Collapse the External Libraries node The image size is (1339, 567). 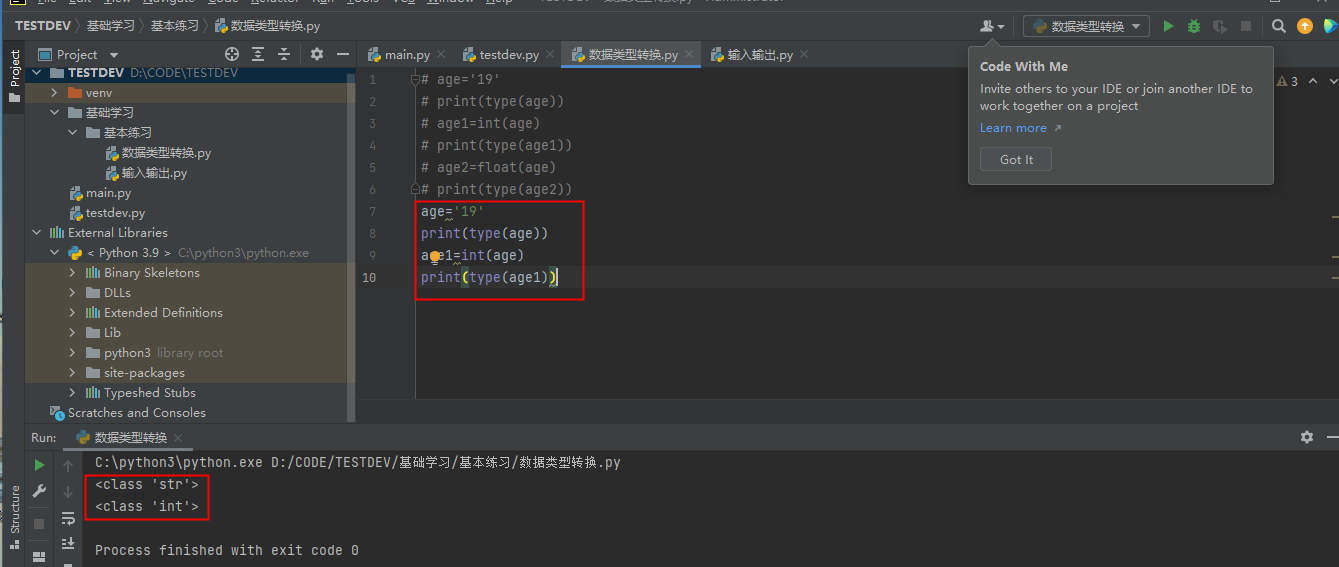point(38,233)
